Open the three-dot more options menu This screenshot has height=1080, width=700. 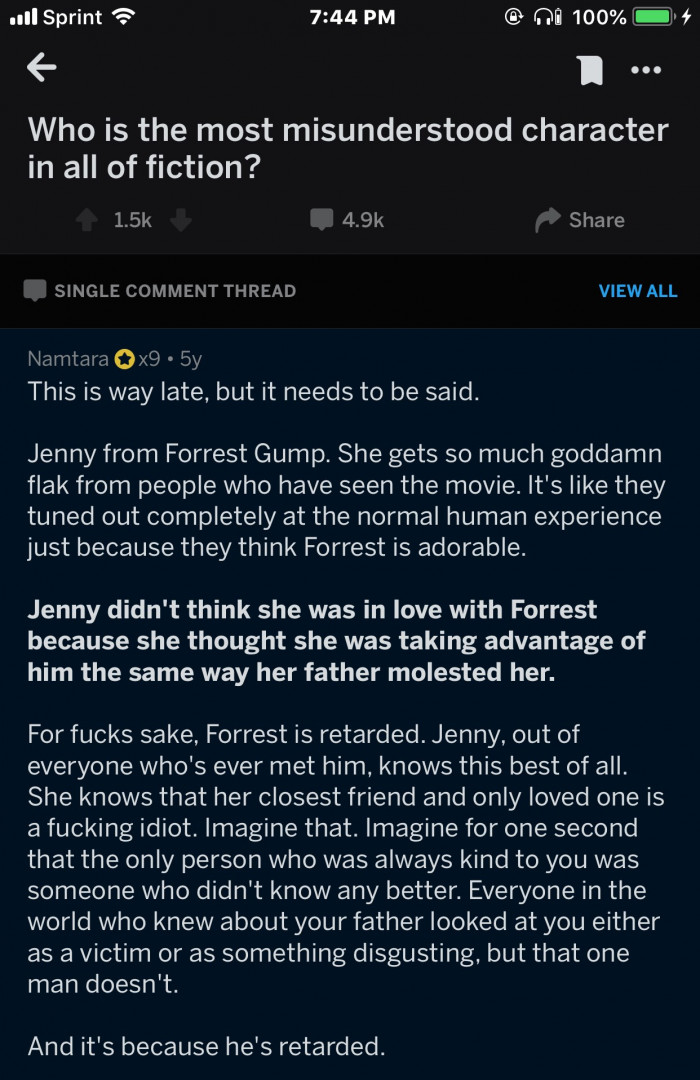(x=646, y=70)
